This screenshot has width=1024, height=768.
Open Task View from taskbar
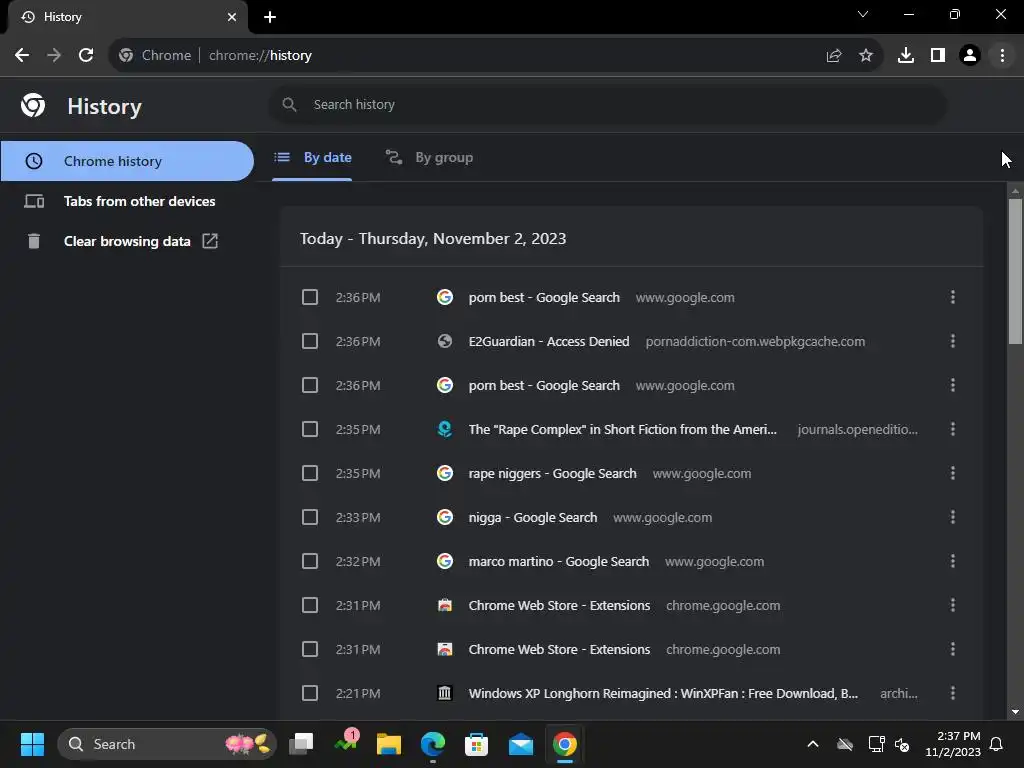[302, 744]
